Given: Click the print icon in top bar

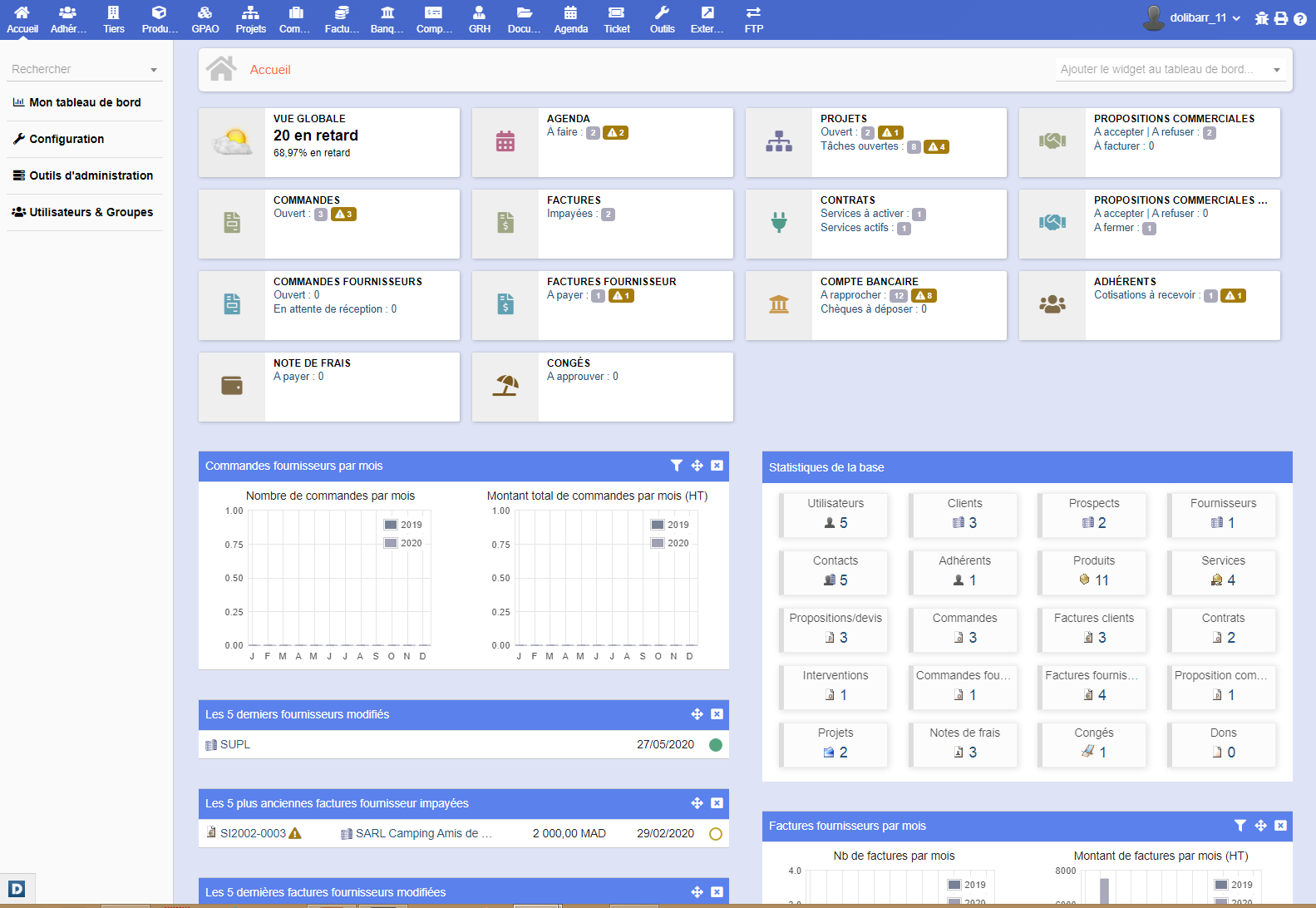Looking at the screenshot, I should [1281, 18].
